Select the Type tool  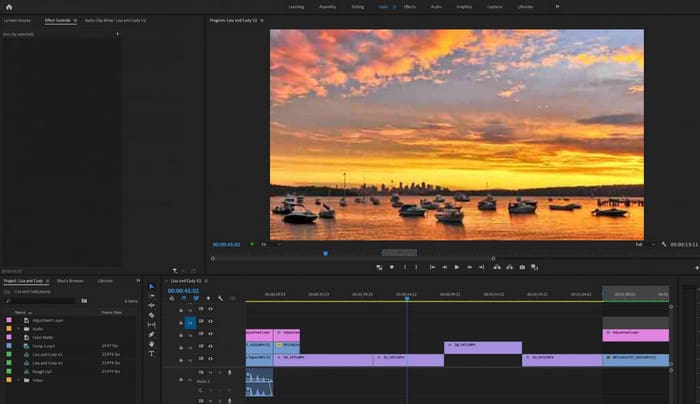(x=151, y=354)
